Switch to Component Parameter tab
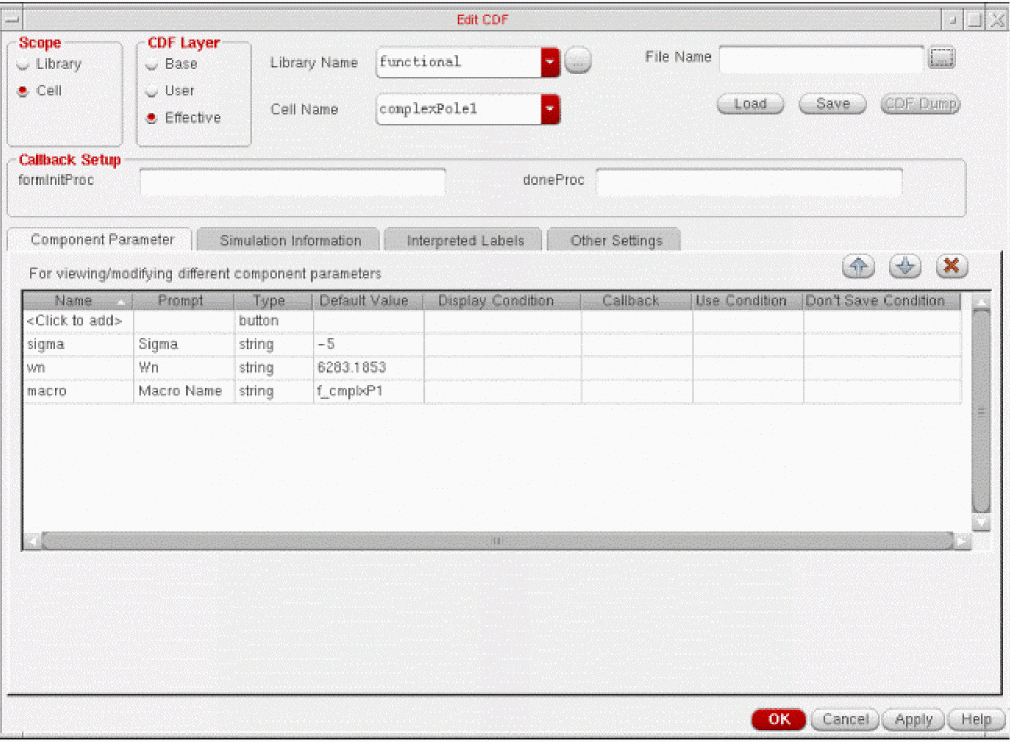The width and height of the screenshot is (1010, 742). 100,240
